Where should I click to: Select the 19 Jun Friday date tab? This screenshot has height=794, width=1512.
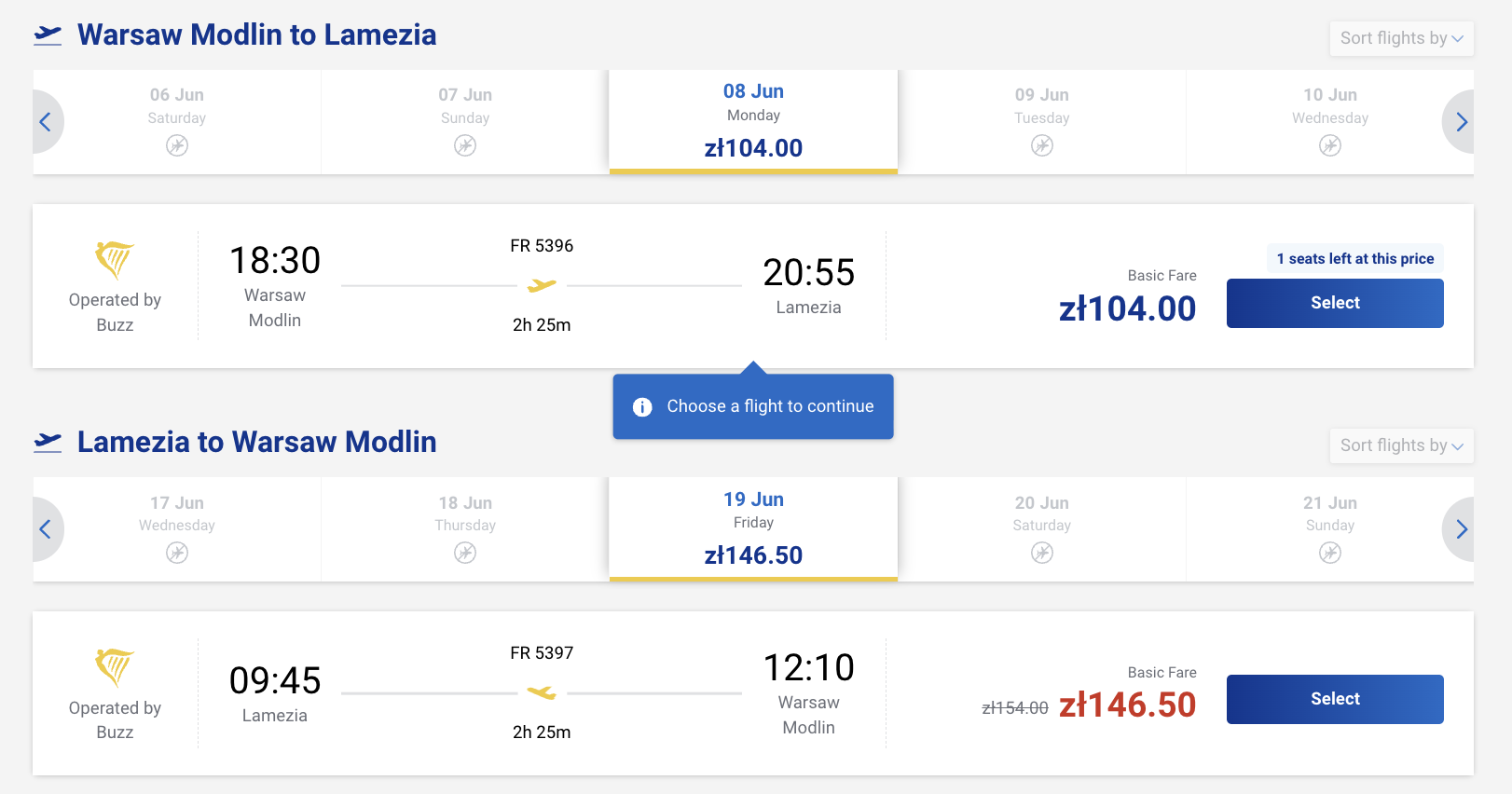[753, 528]
